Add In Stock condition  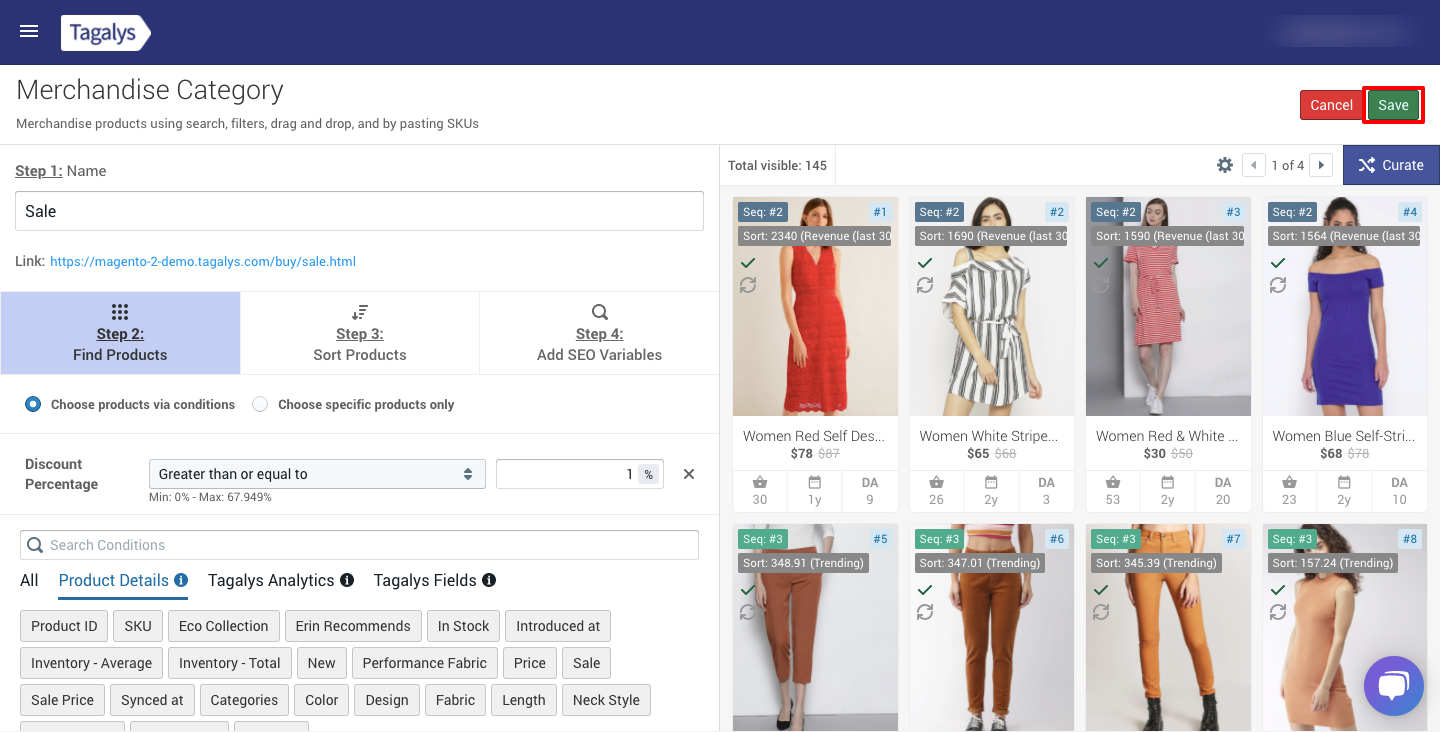coord(464,626)
